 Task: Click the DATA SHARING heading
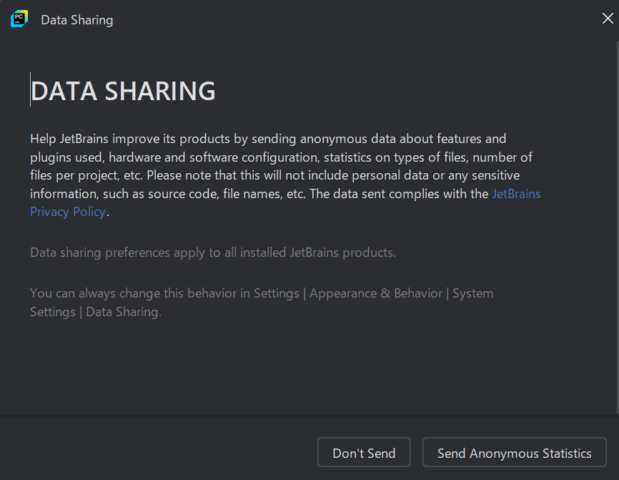(123, 91)
